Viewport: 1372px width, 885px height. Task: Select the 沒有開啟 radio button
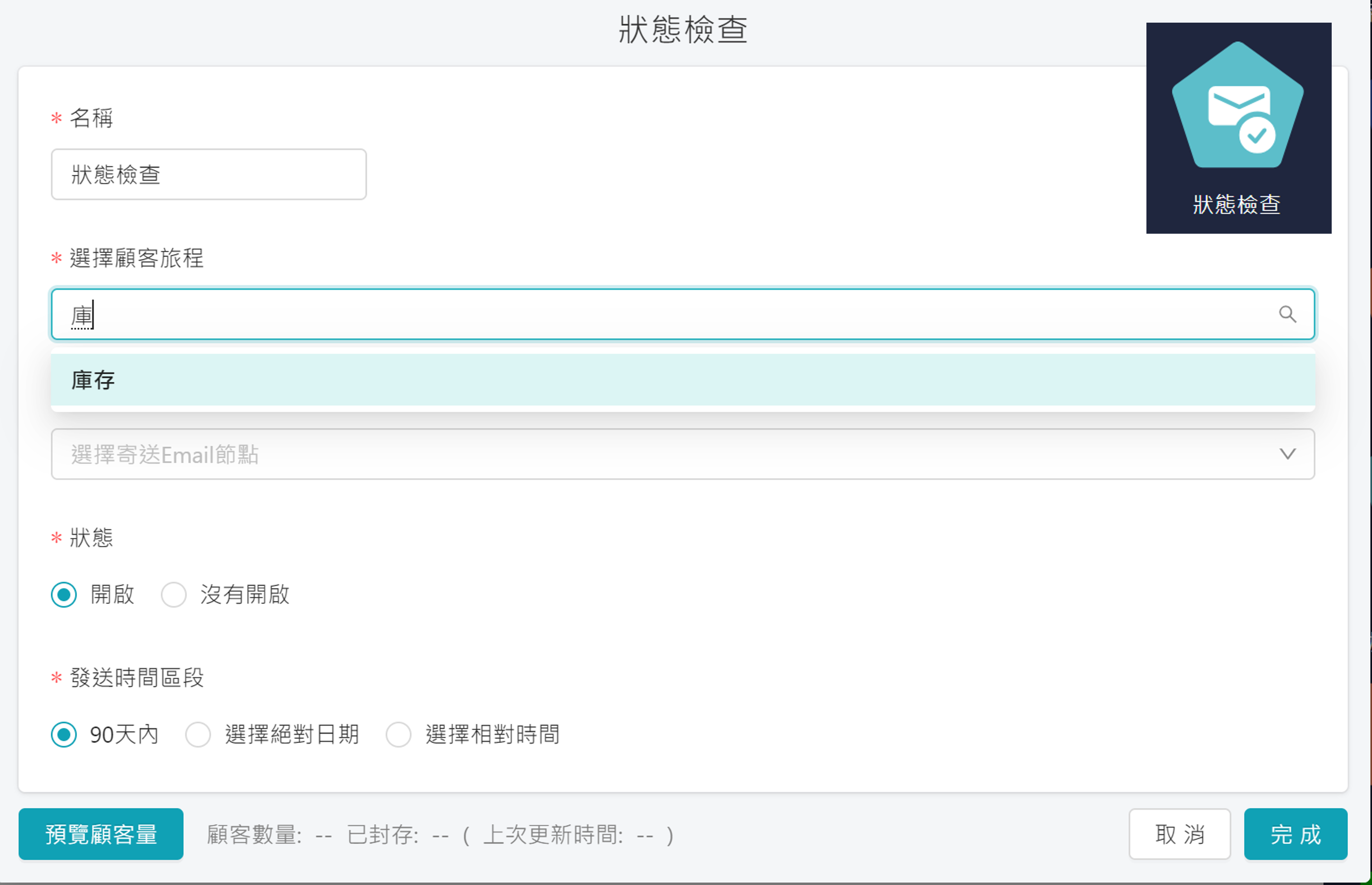click(x=174, y=595)
